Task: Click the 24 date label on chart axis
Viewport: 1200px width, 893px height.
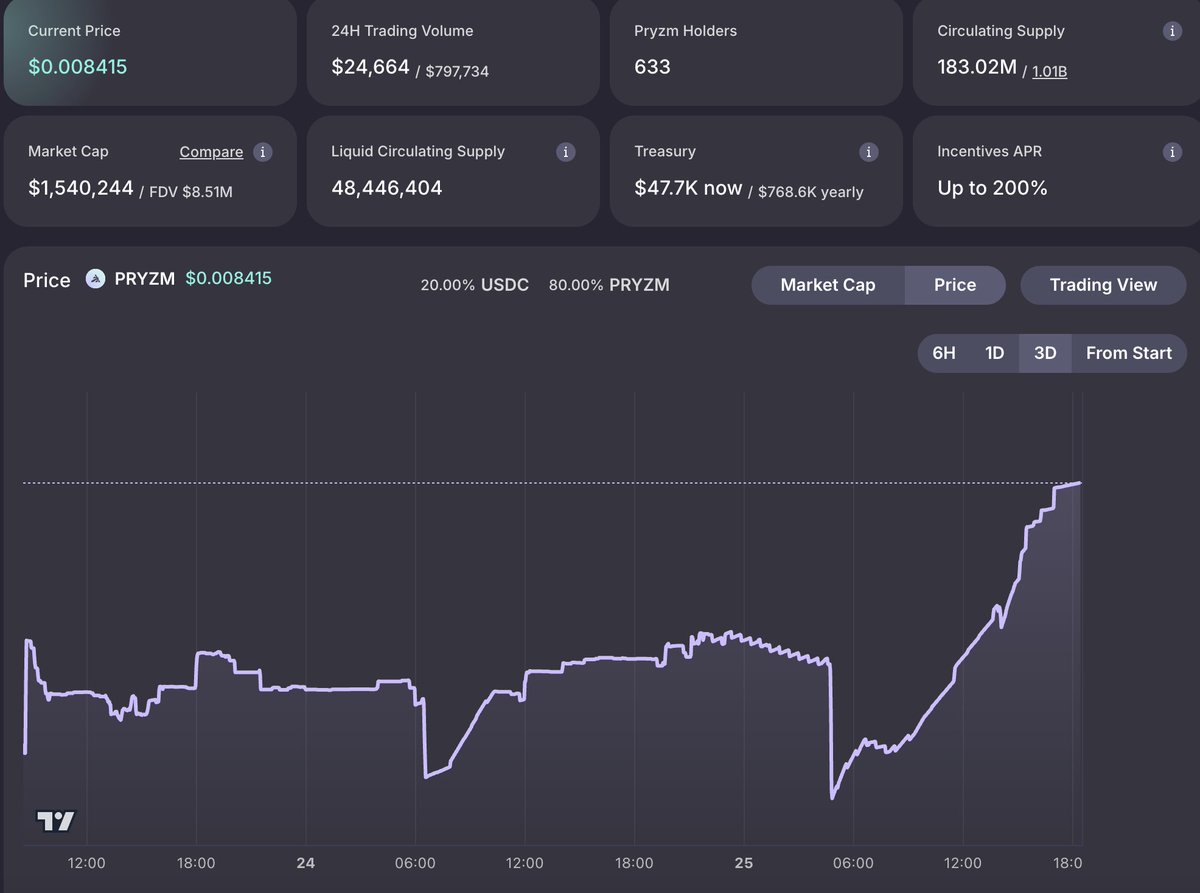Action: pos(306,863)
